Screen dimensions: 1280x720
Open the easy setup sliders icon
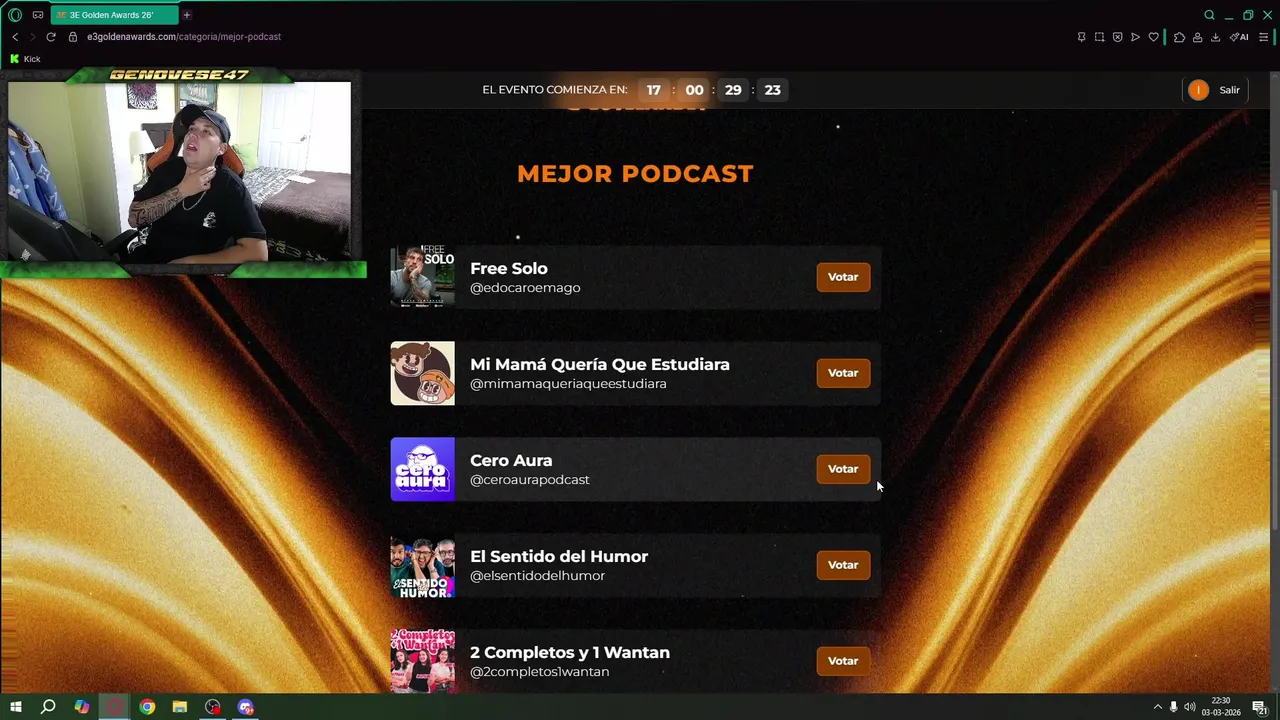click(x=1263, y=37)
